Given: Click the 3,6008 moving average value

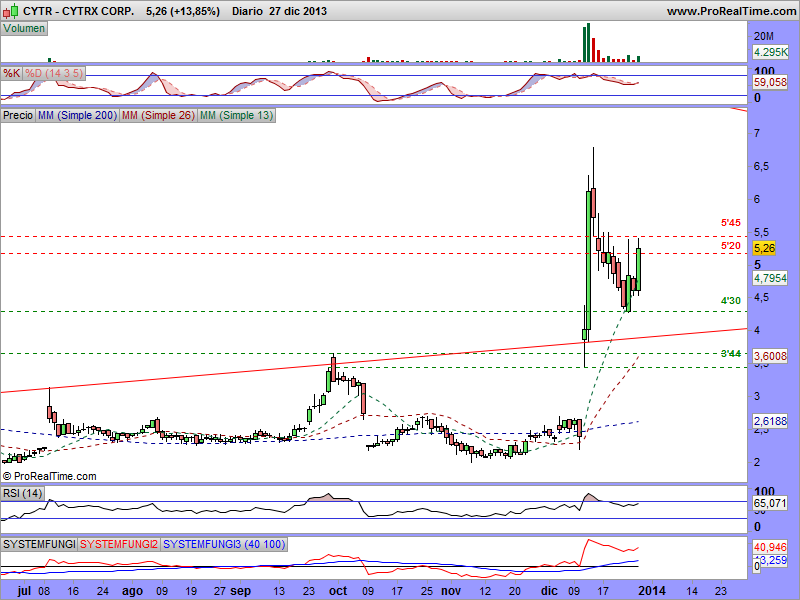Looking at the screenshot, I should coord(770,356).
